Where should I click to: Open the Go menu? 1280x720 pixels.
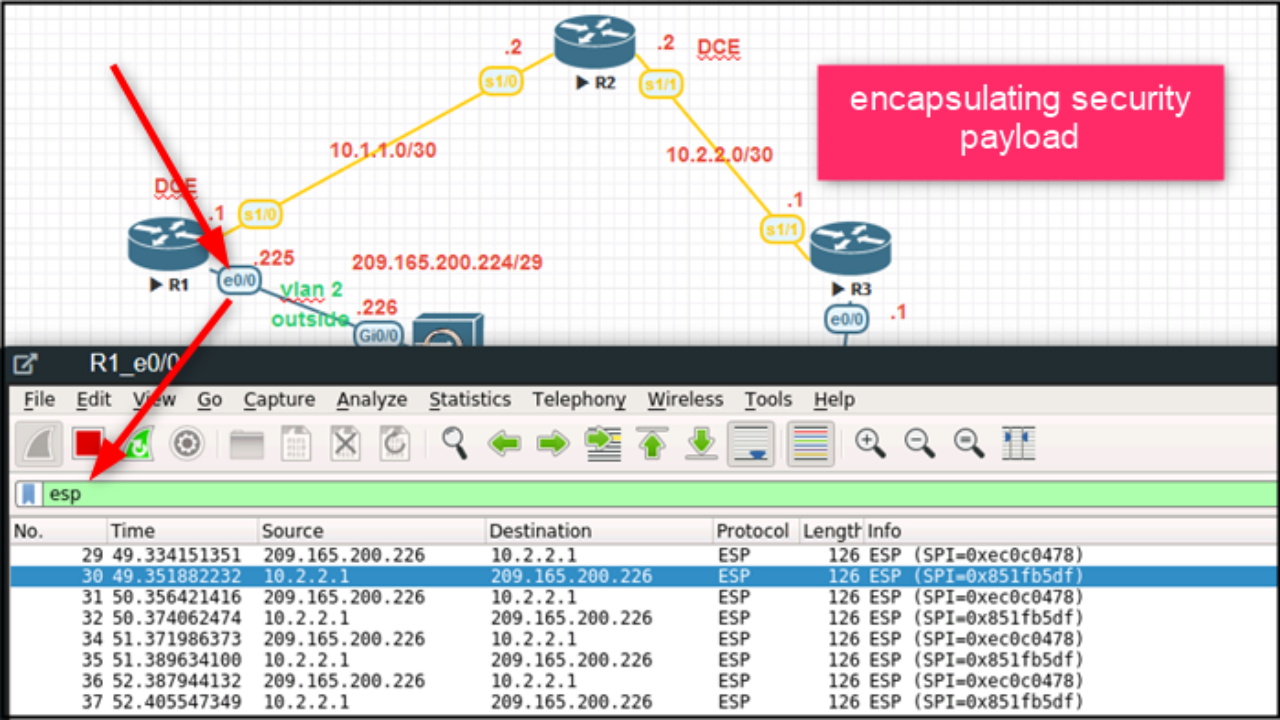pyautogui.click(x=209, y=400)
